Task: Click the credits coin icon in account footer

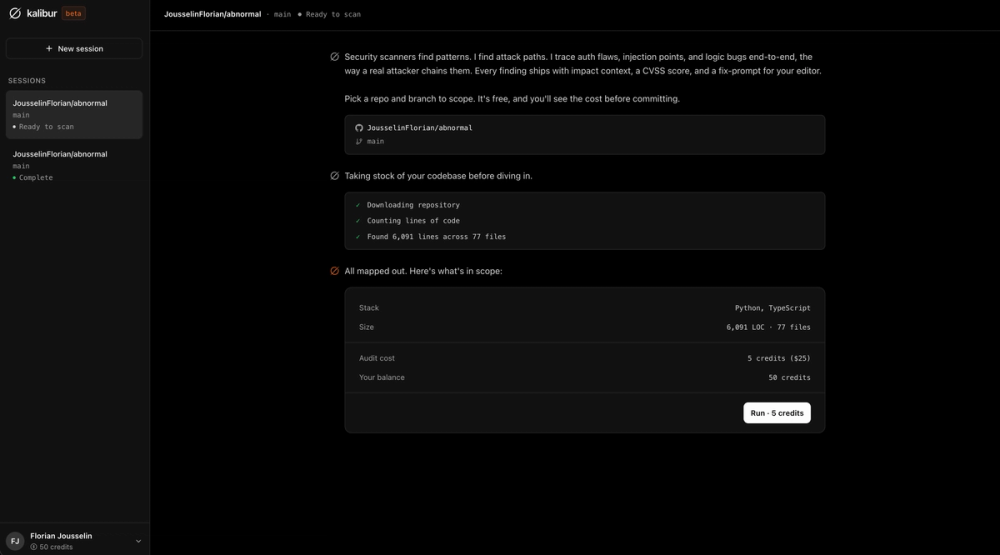Action: pos(34,547)
